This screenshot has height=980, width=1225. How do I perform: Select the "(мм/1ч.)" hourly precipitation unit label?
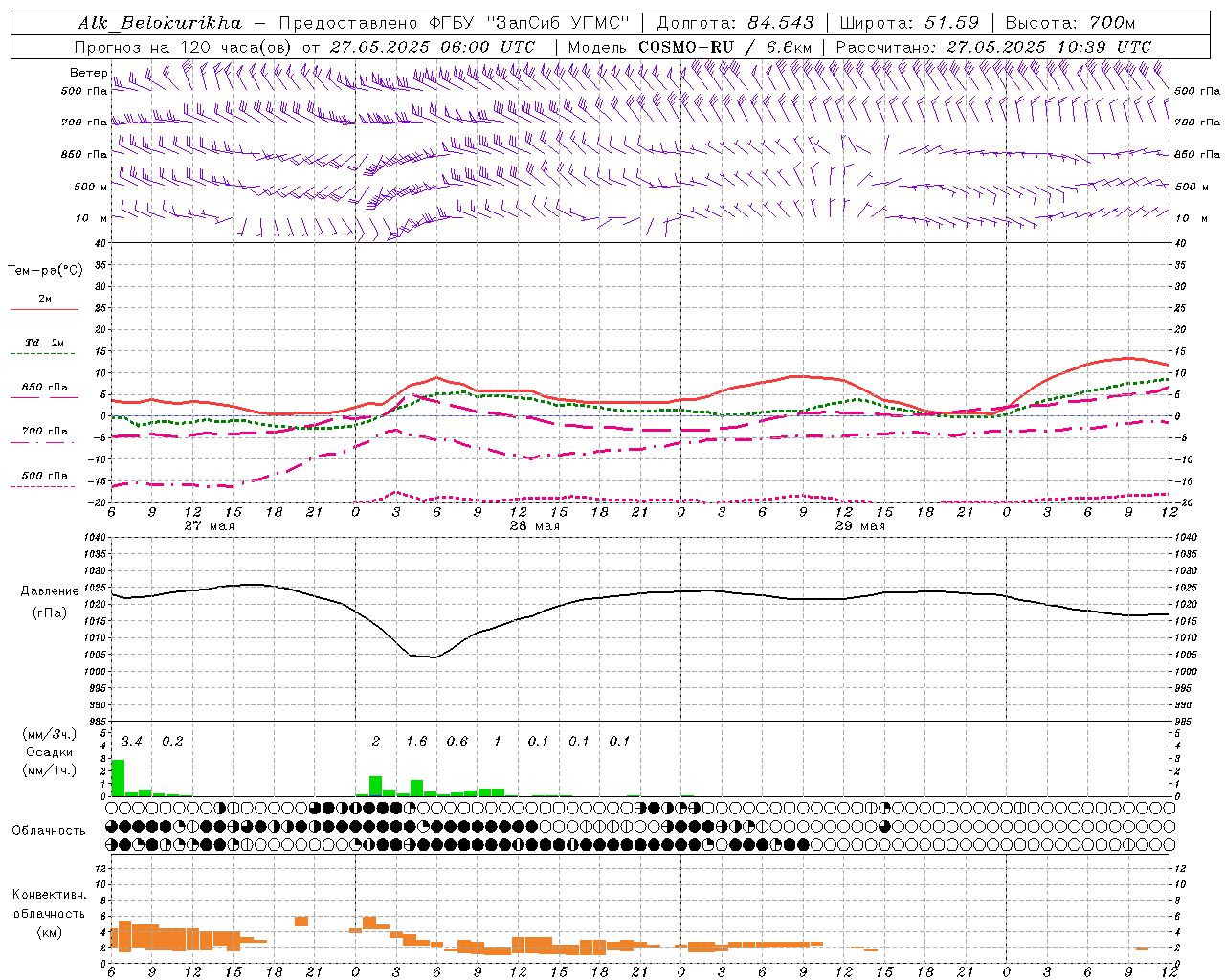[x=49, y=770]
